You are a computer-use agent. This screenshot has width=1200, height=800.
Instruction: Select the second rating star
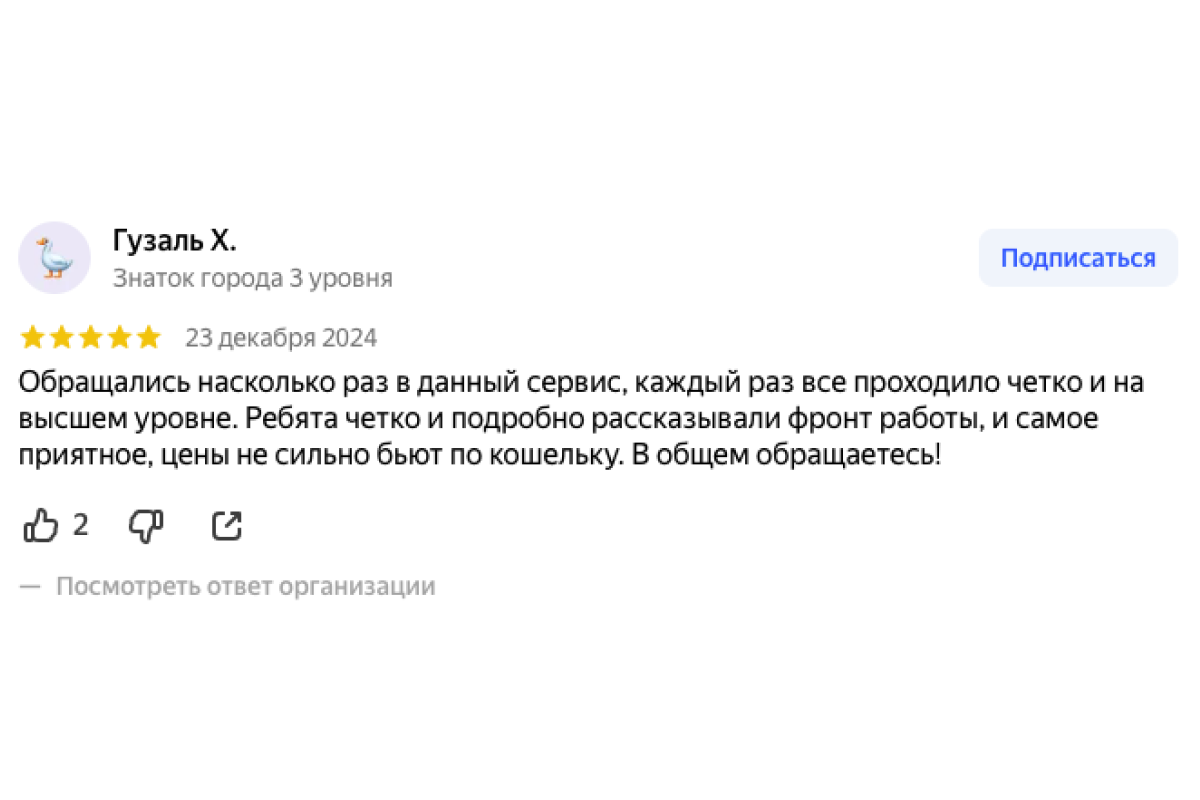coord(61,338)
